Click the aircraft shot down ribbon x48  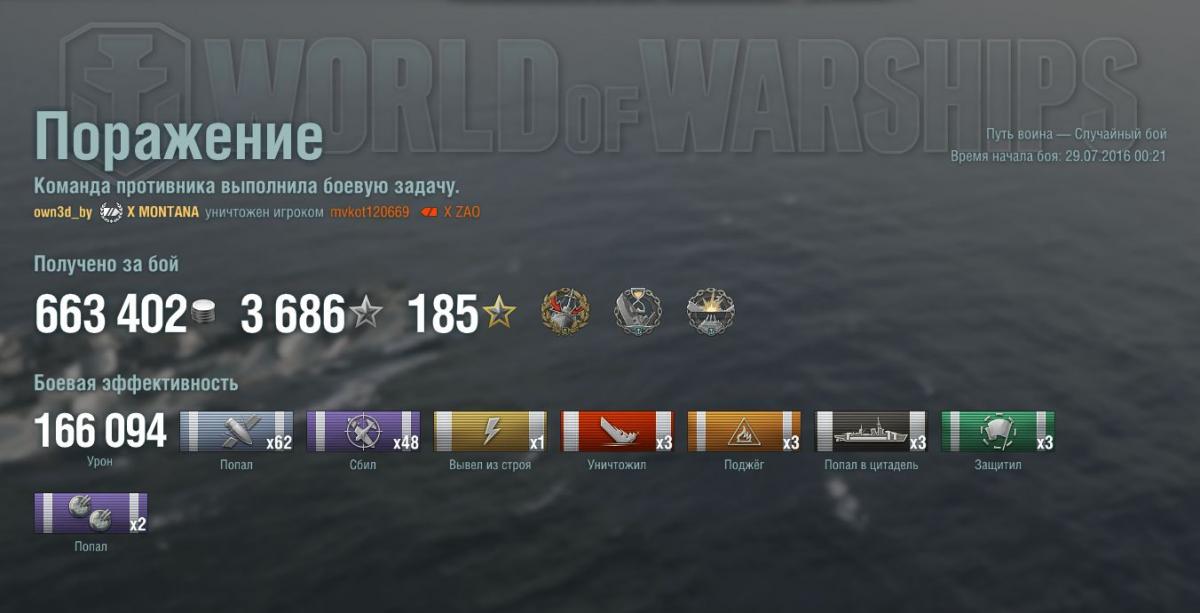(363, 432)
